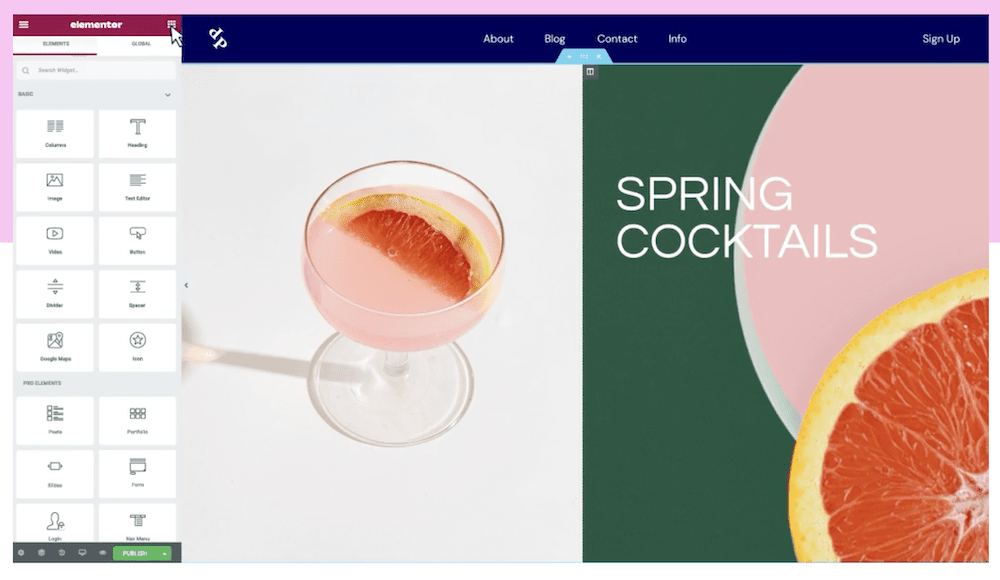
Task: Switch to the Elements tab
Action: 55,43
